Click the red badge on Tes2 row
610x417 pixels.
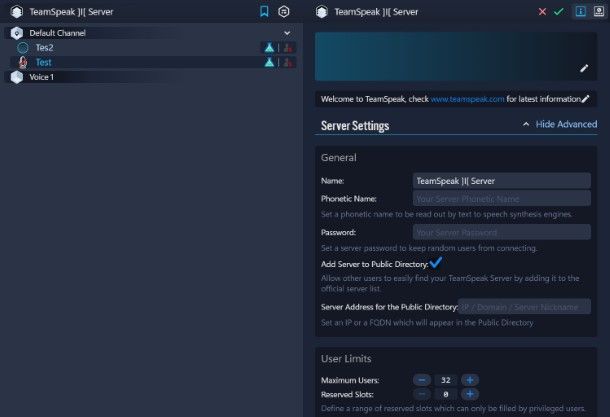(288, 48)
